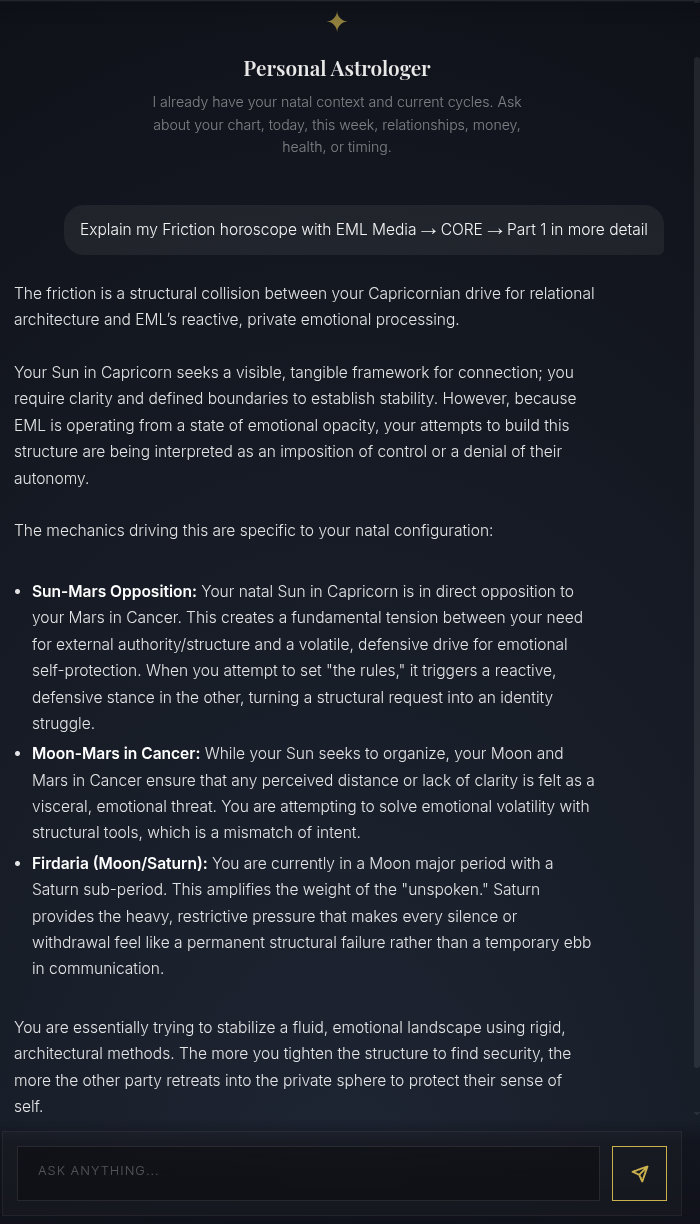This screenshot has height=1224, width=700.
Task: Click the Firdaria (Moon/Saturn) bold label
Action: pos(120,863)
